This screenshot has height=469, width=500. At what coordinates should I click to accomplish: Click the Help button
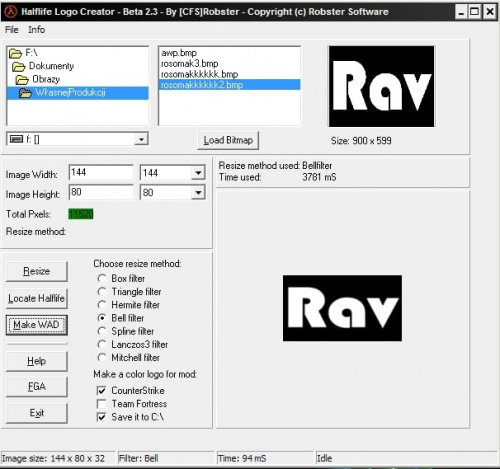click(x=37, y=361)
